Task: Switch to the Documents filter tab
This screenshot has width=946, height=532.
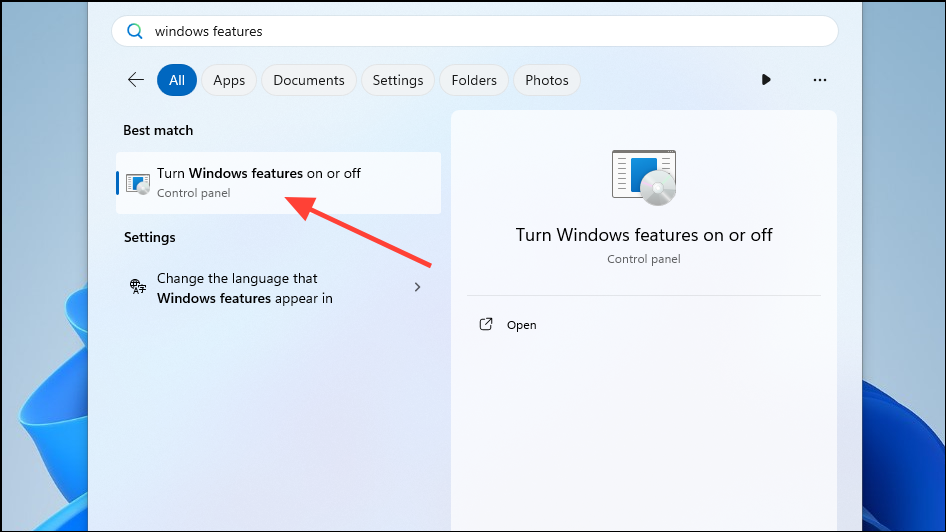Action: [308, 80]
